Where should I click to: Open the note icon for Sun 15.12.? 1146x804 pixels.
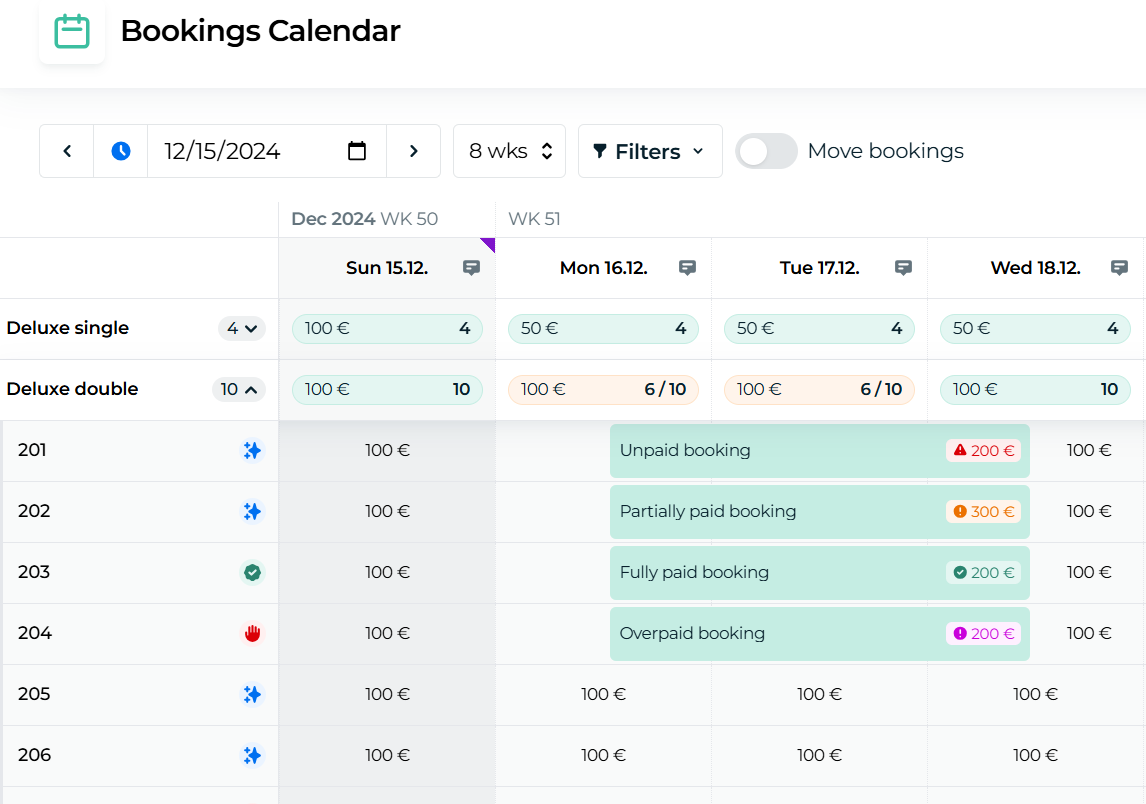point(471,268)
